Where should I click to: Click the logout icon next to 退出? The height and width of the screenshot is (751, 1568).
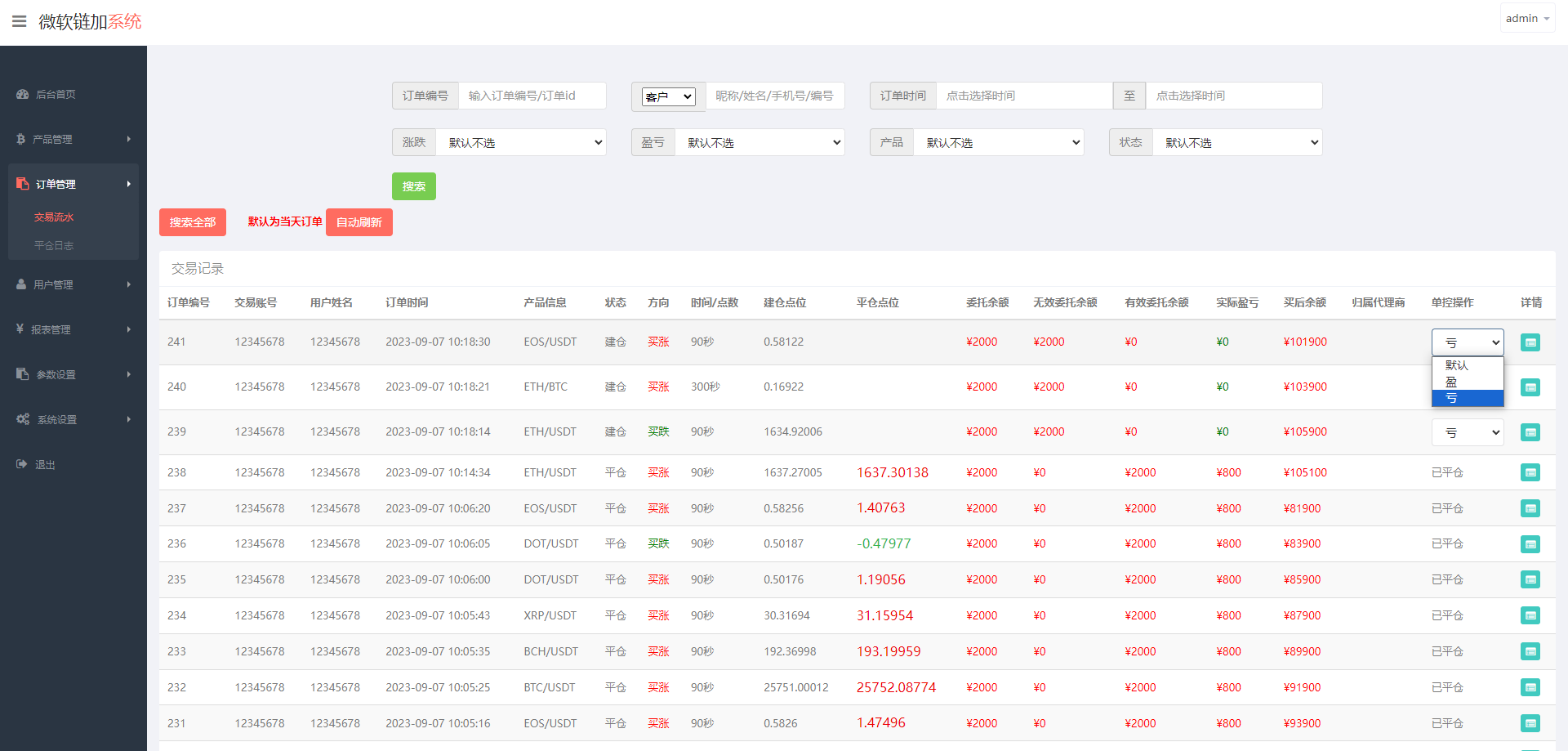point(20,464)
